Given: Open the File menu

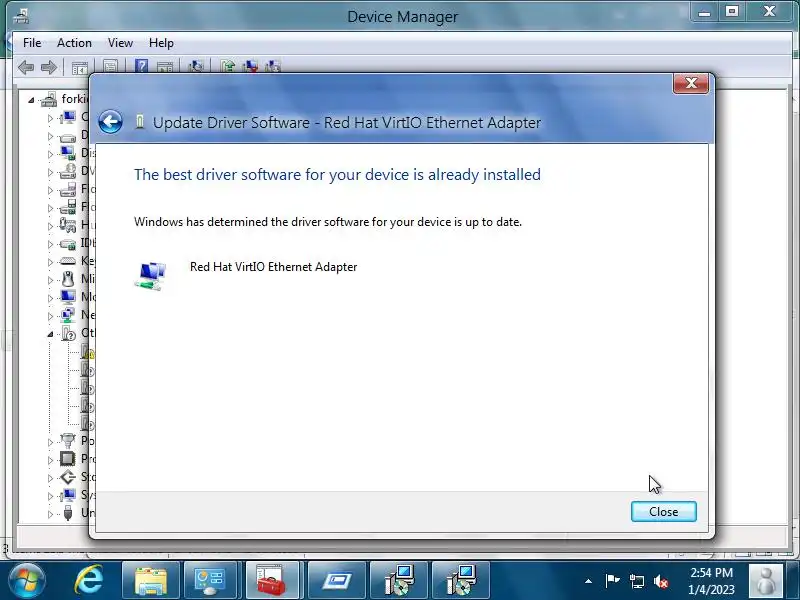Looking at the screenshot, I should (x=32, y=43).
